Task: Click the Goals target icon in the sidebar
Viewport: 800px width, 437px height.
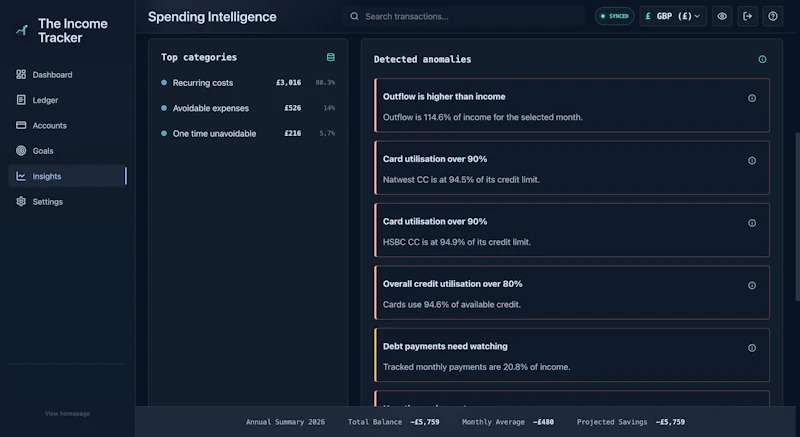Action: tap(21, 150)
